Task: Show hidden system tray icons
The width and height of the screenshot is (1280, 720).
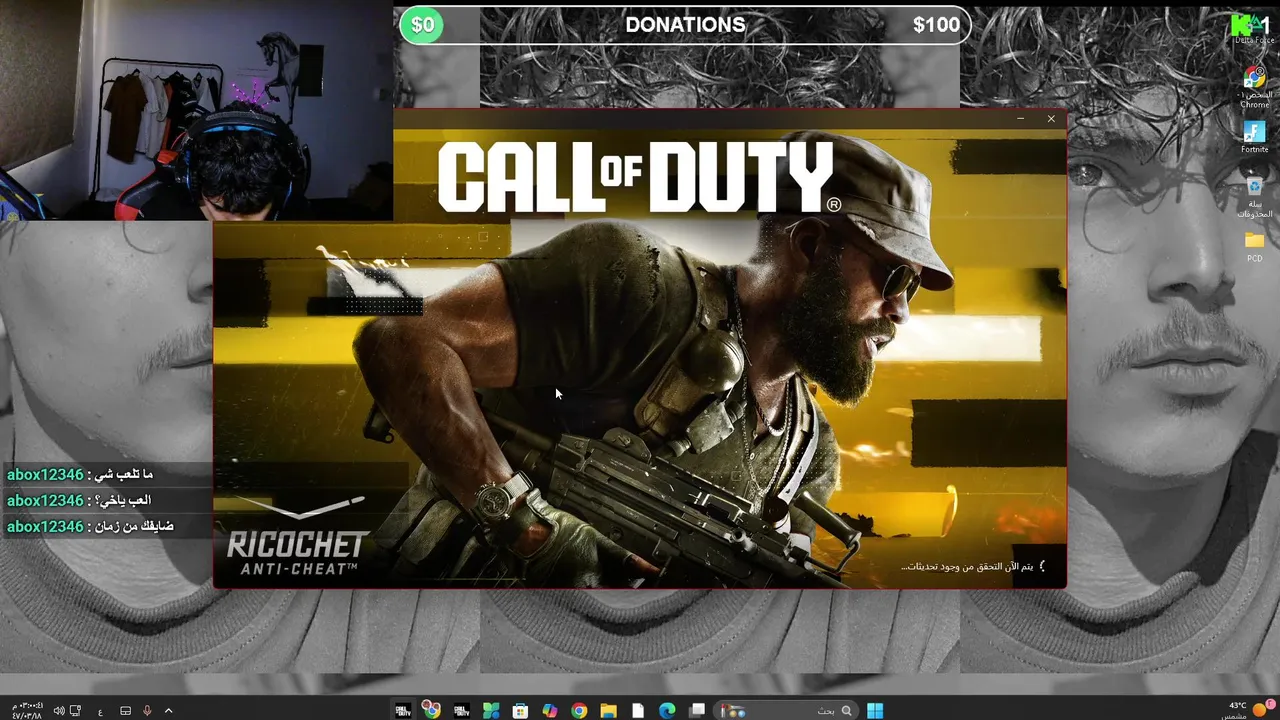Action: pos(168,711)
